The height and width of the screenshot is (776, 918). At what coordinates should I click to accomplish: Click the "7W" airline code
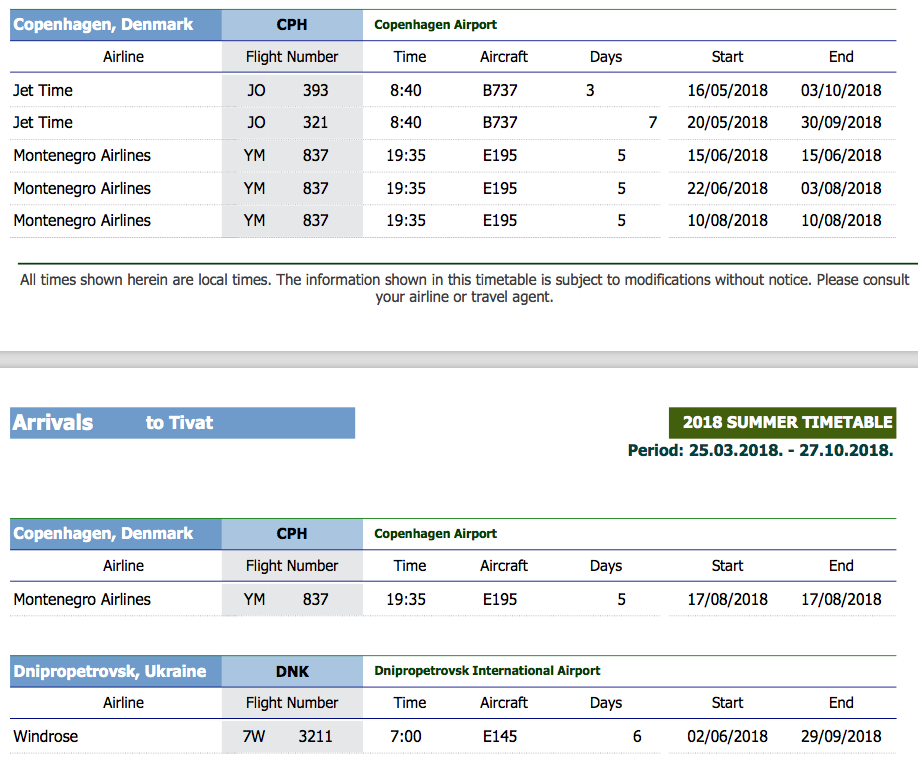point(254,736)
